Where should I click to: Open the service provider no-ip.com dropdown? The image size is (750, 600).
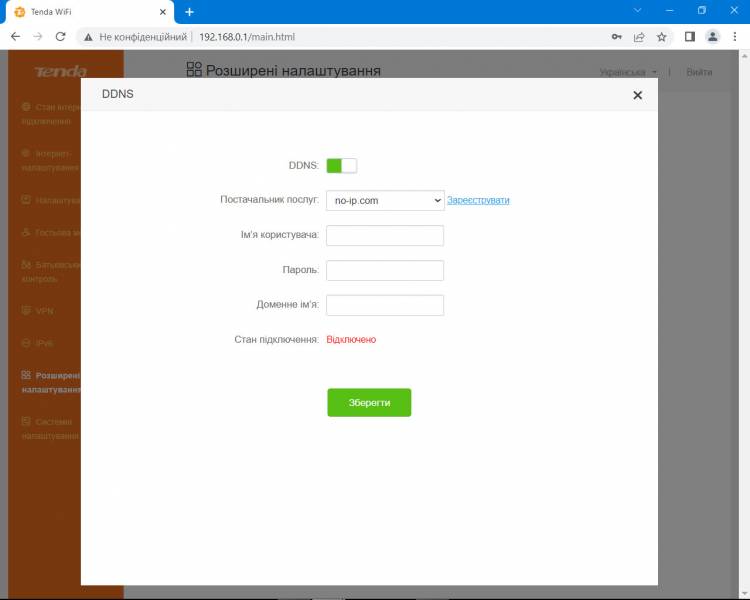point(385,200)
